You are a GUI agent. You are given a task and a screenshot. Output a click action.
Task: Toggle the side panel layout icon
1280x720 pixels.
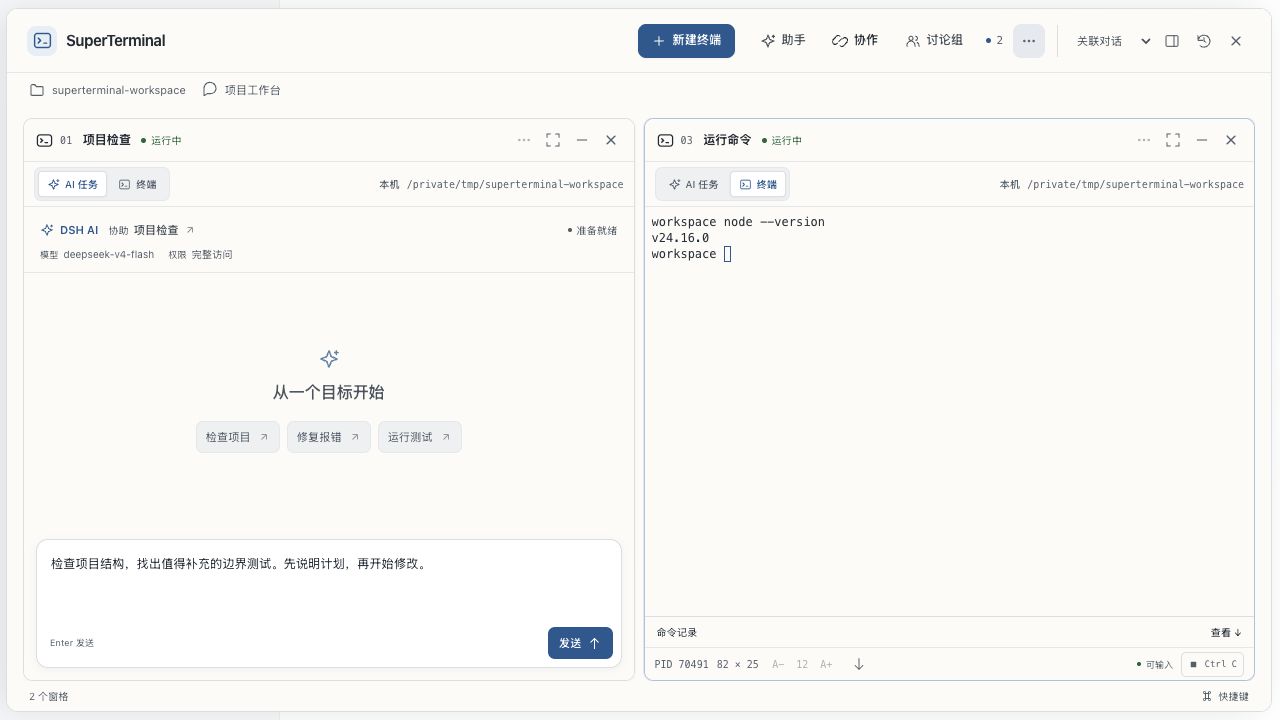1172,41
